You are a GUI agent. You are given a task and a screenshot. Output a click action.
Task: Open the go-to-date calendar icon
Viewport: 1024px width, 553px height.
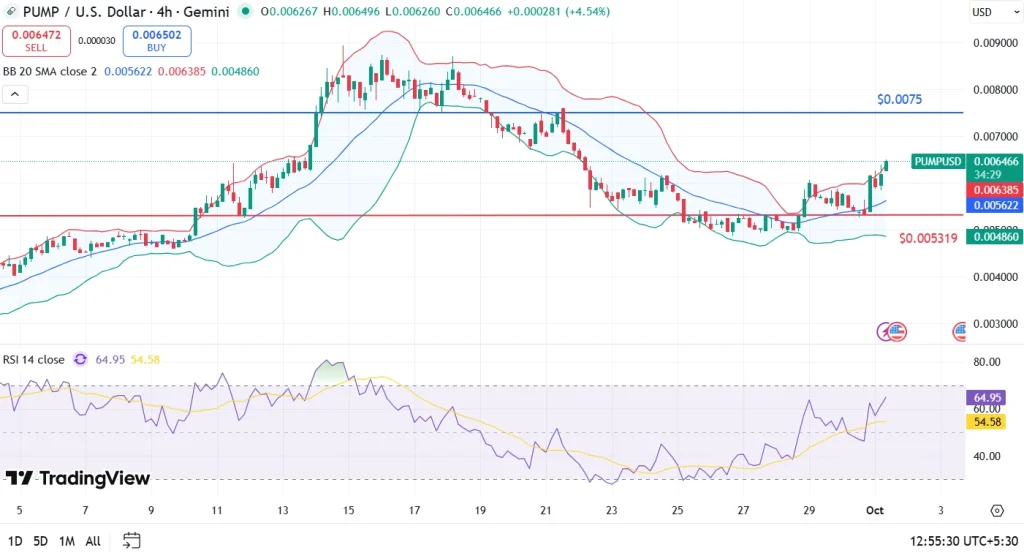coord(131,541)
